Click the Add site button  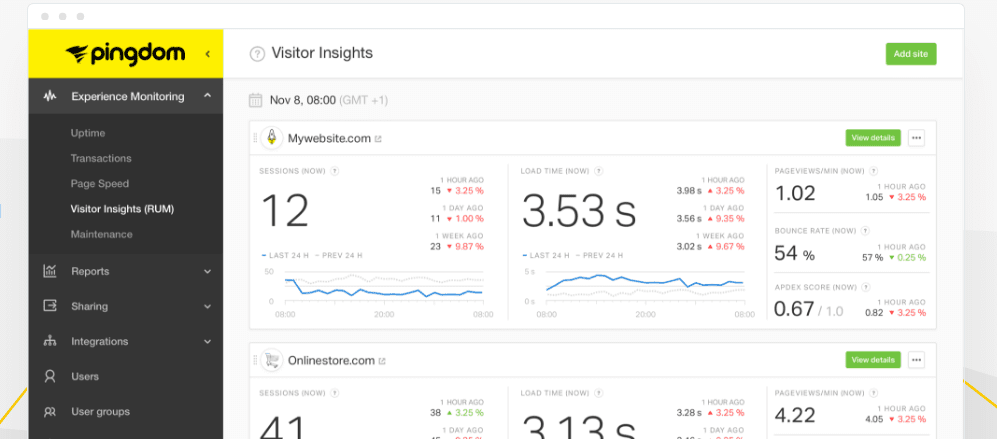pos(911,54)
